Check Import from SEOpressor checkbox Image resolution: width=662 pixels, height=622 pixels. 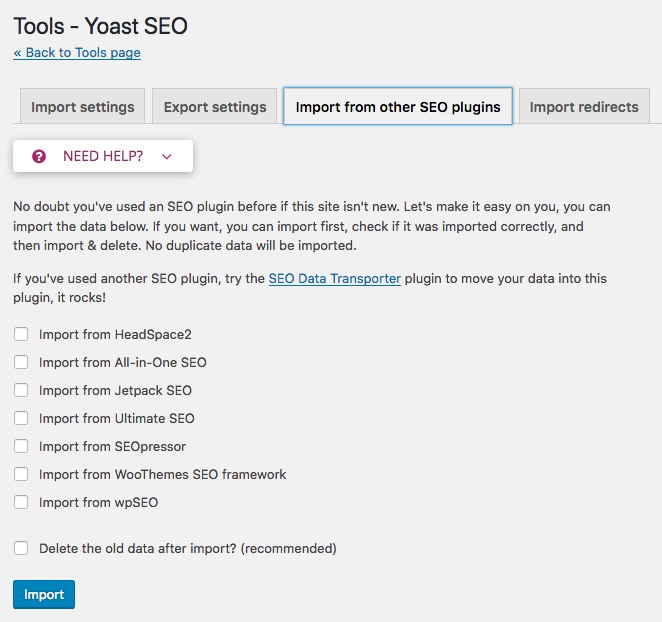(21, 446)
